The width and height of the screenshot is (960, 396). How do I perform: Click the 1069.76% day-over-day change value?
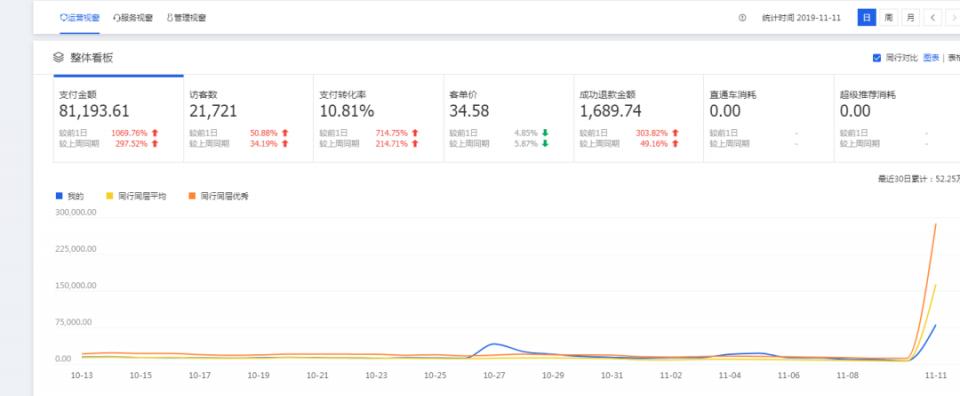pos(129,133)
